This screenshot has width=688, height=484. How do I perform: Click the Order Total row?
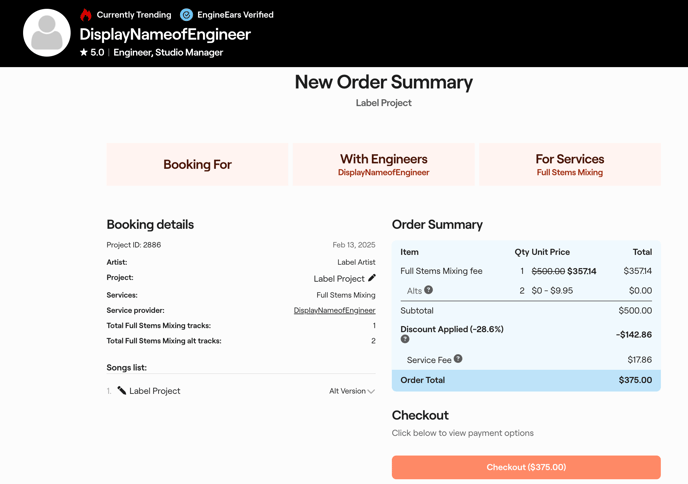[x=526, y=380]
